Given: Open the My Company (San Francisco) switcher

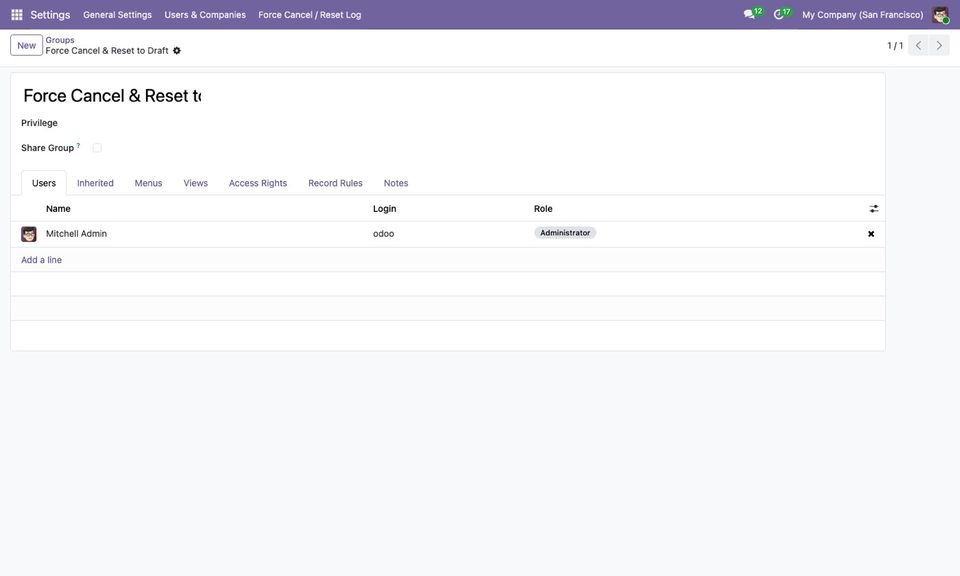Looking at the screenshot, I should click(x=863, y=15).
